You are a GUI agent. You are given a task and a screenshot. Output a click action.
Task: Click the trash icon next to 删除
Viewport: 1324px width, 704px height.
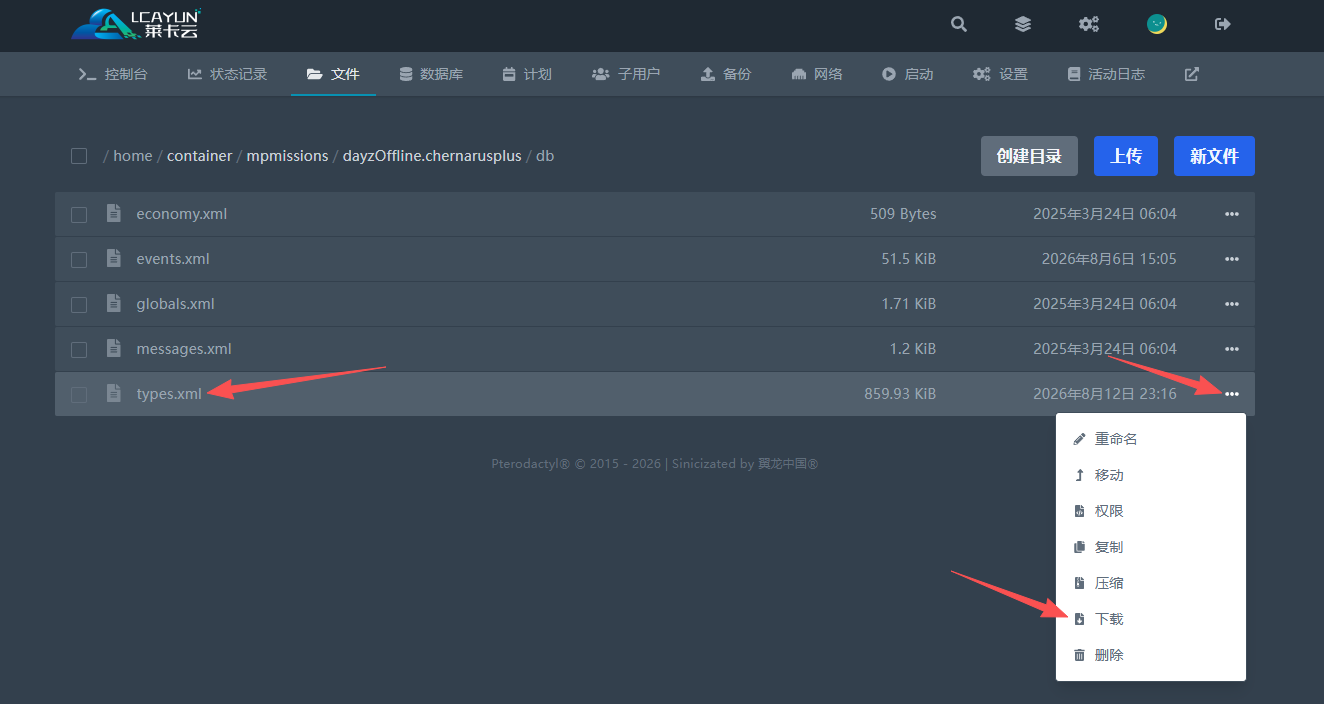tap(1079, 655)
